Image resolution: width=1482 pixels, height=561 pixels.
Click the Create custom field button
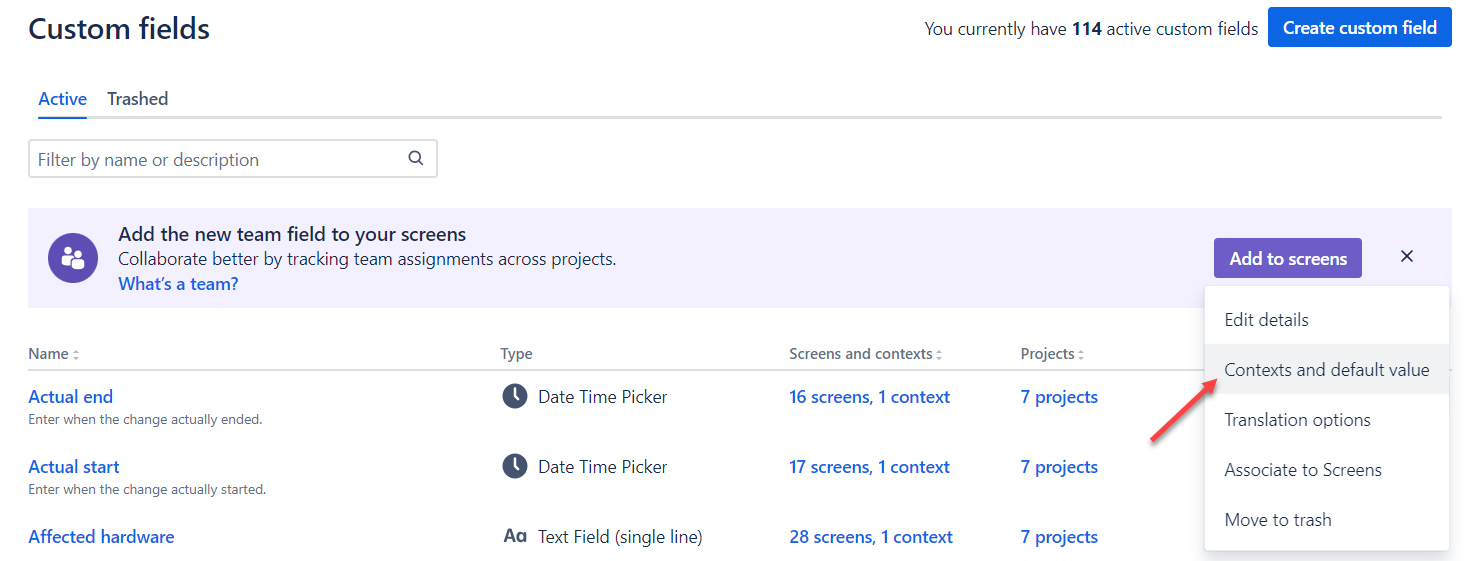click(x=1359, y=28)
